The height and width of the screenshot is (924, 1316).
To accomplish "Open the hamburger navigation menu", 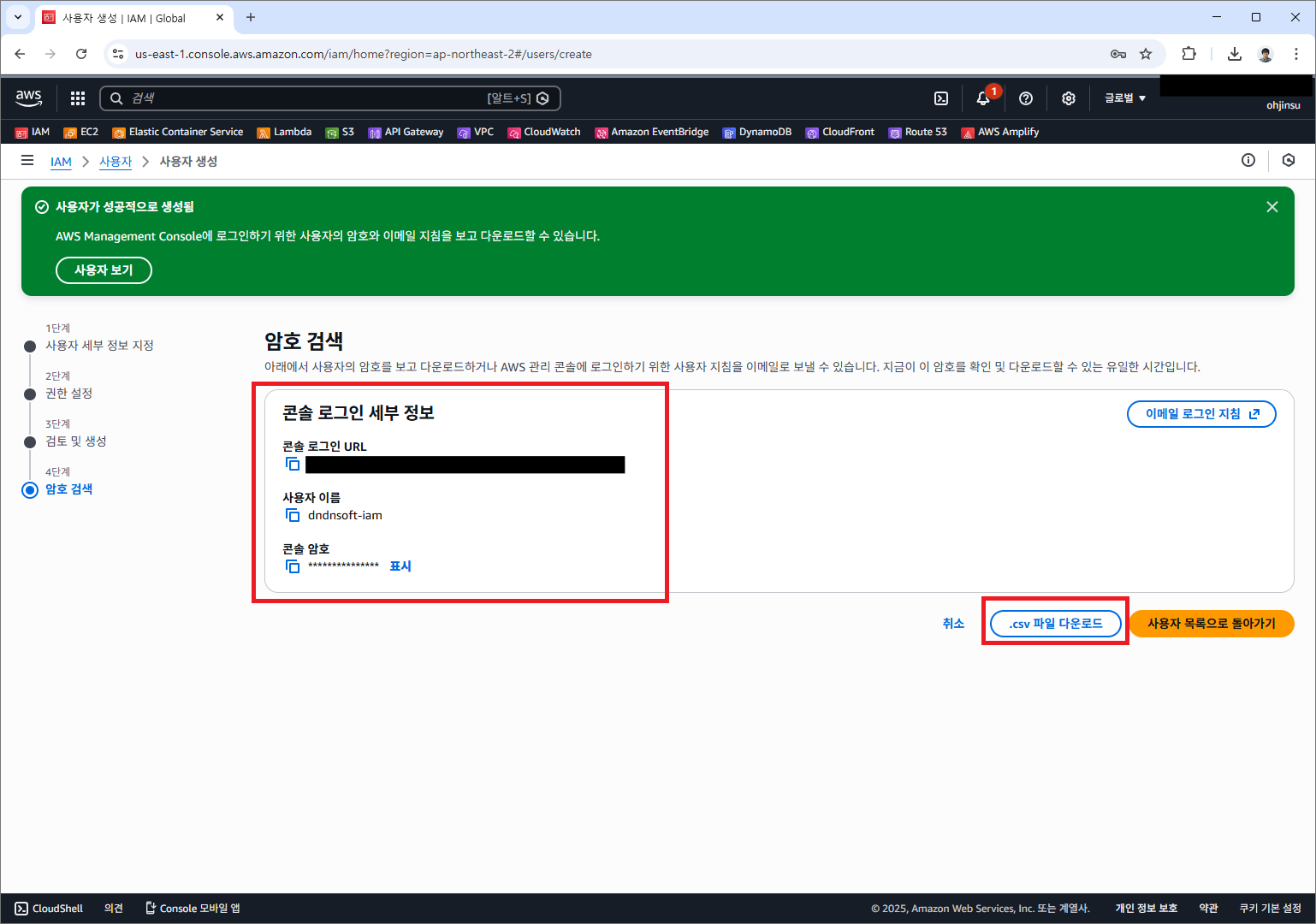I will point(27,161).
